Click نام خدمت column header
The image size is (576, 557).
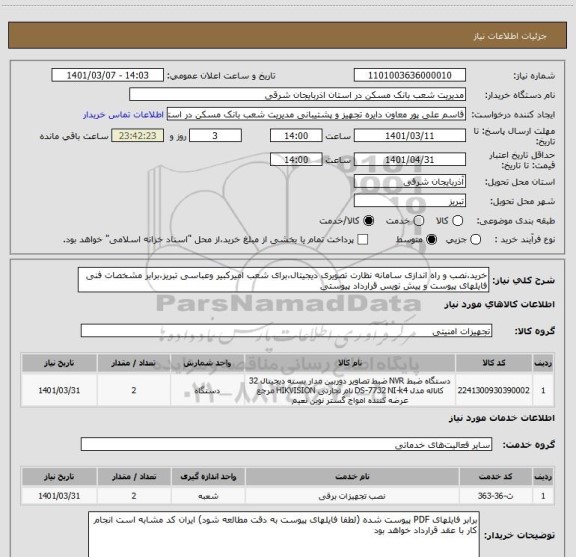[352, 477]
